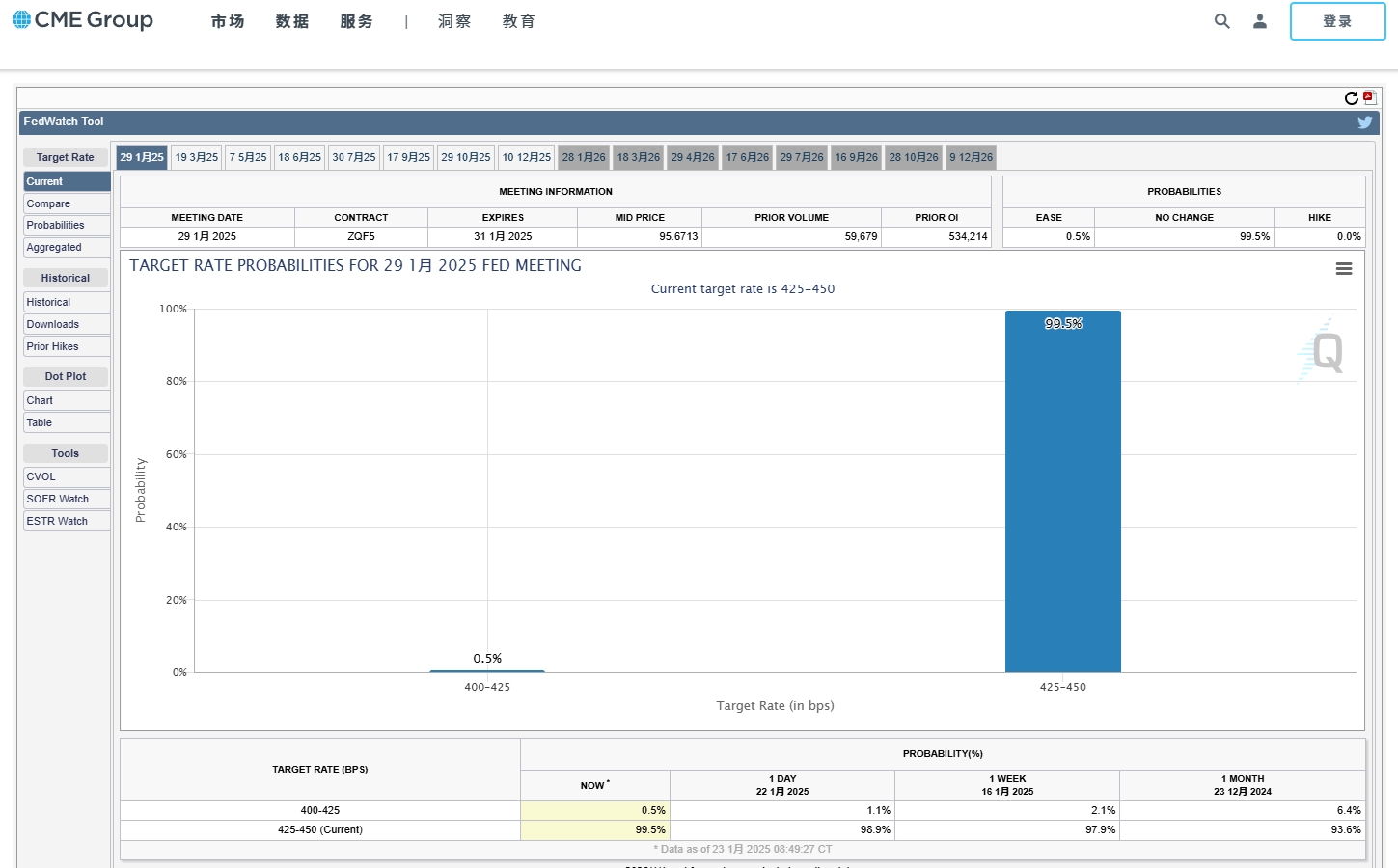Image resolution: width=1398 pixels, height=868 pixels.
Task: Click the 登录 login button
Action: 1337,21
